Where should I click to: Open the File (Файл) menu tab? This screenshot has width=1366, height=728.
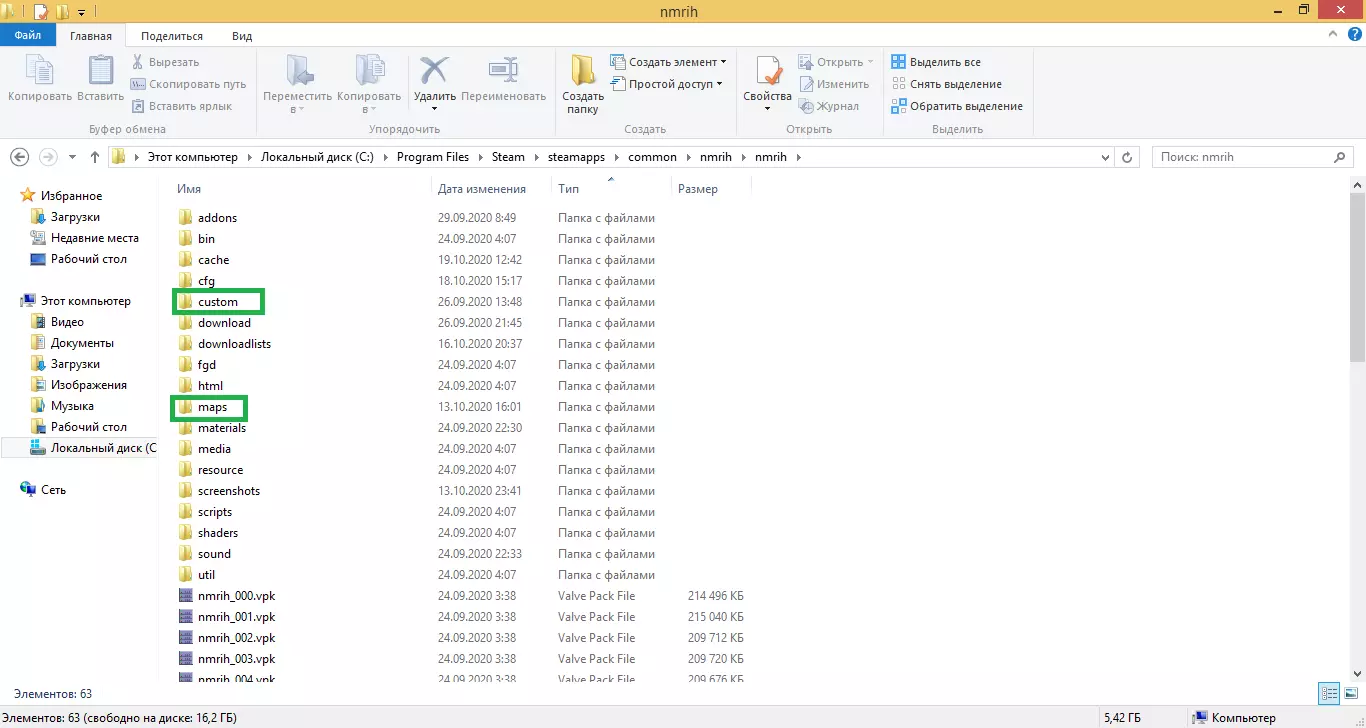tap(27, 35)
